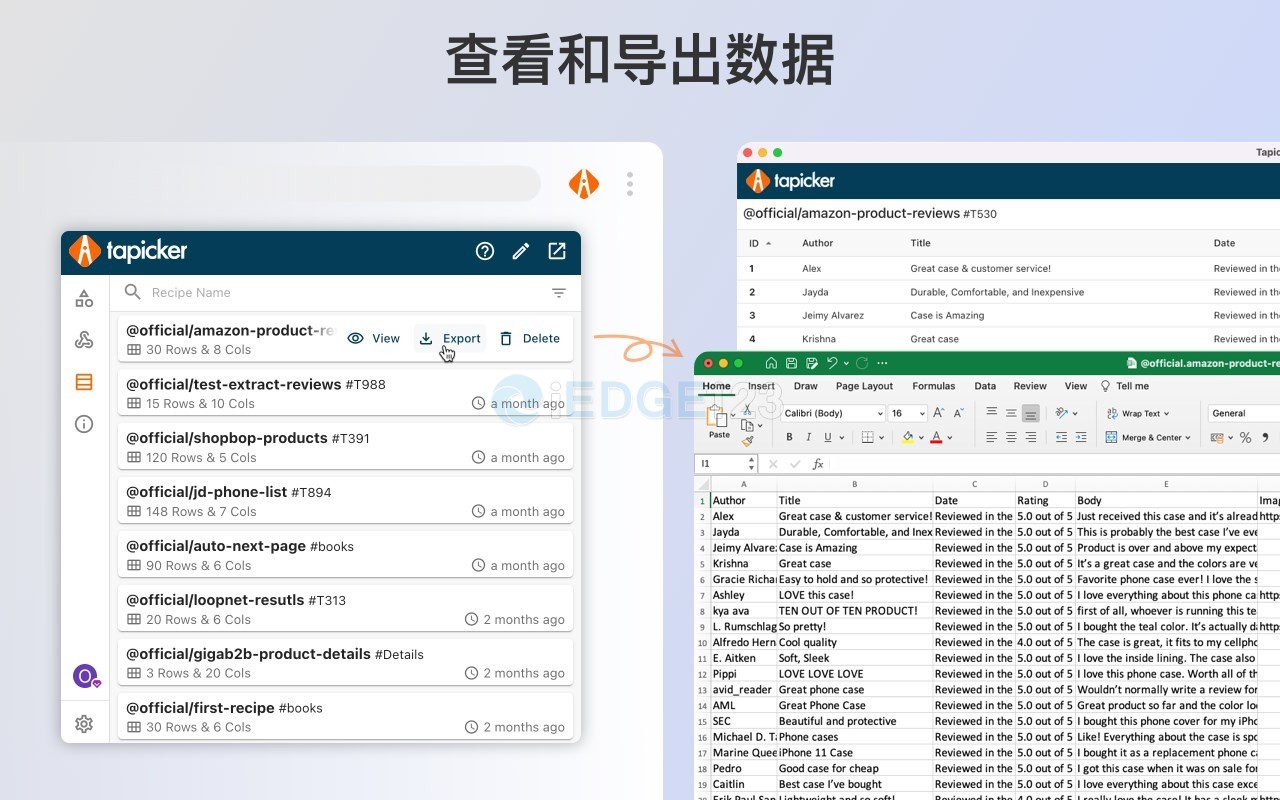Click Tell me in Excel ribbon
This screenshot has width=1280, height=800.
(1125, 386)
